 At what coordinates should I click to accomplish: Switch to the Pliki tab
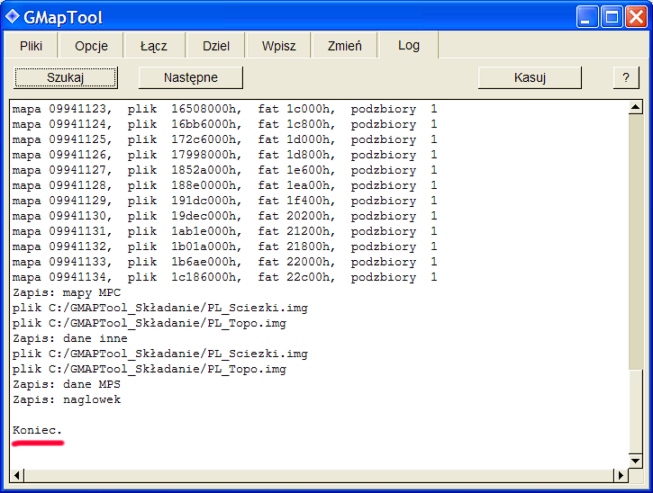(31, 46)
